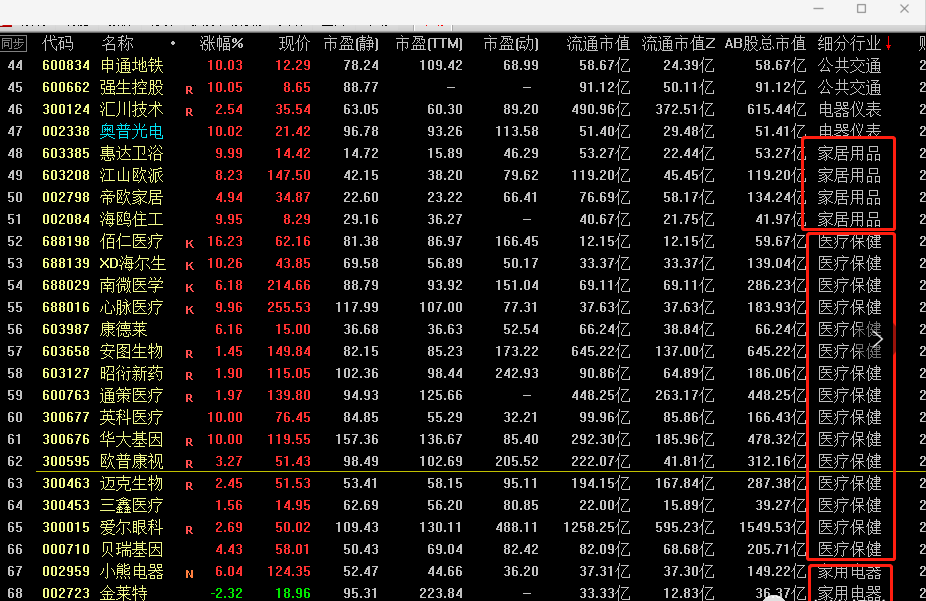Click row number 55
This screenshot has width=926, height=601.
point(15,308)
